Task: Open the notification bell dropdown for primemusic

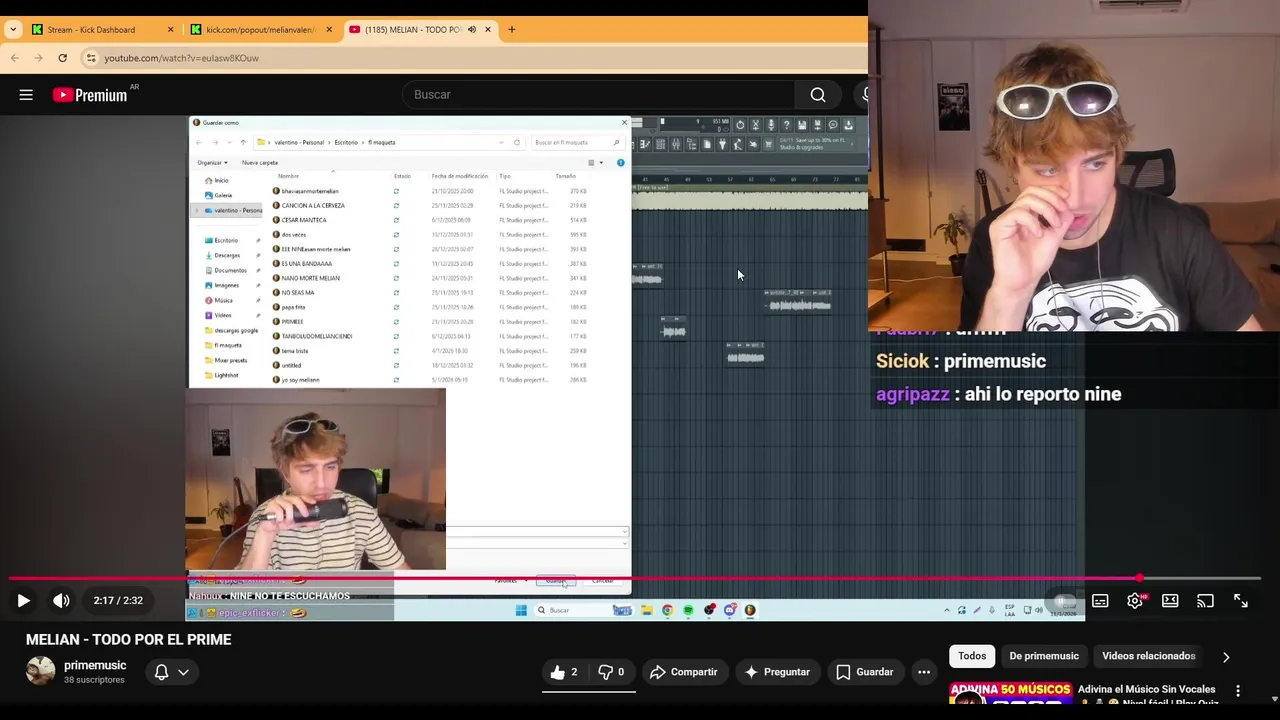Action: pos(171,672)
